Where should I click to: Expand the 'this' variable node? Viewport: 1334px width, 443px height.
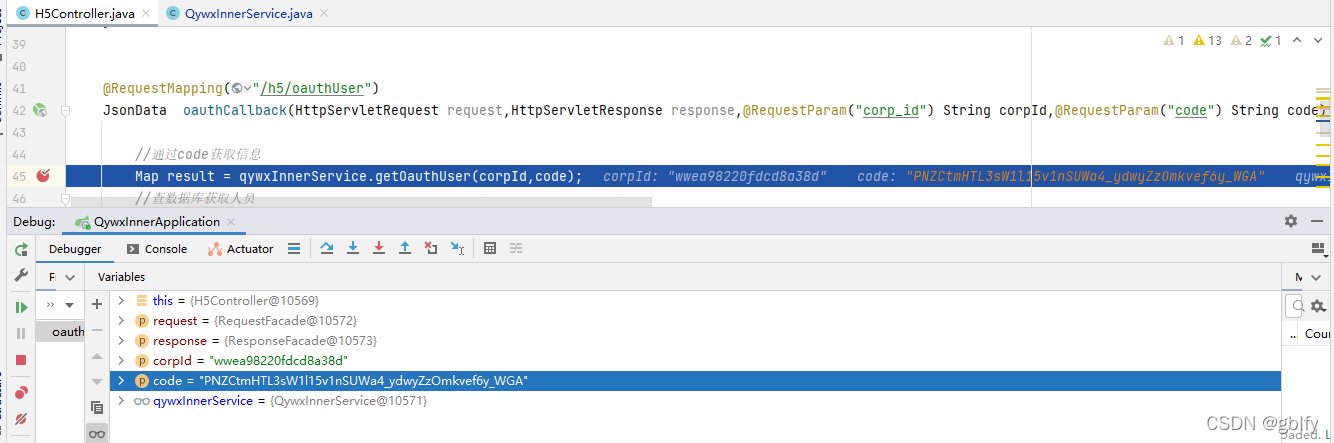pos(122,301)
